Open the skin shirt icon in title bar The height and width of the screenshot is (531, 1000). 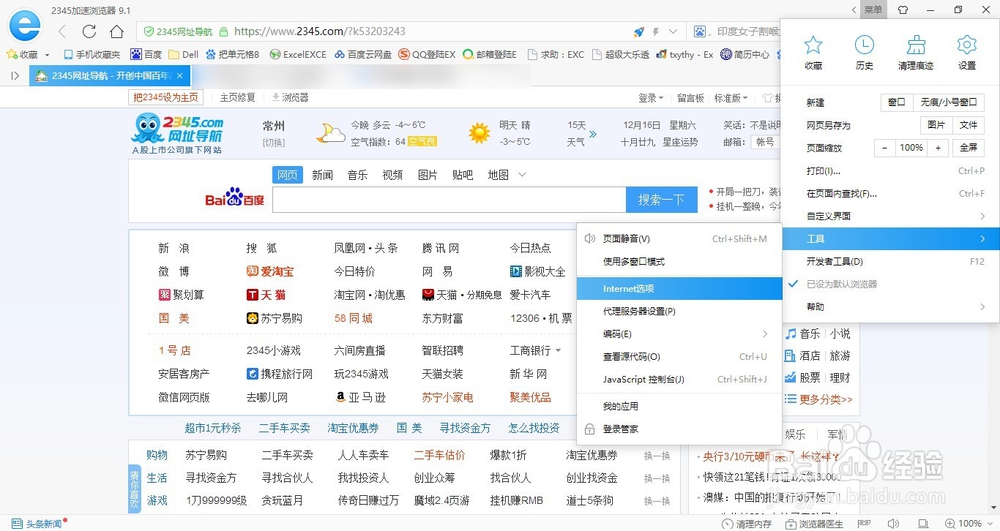tap(902, 10)
